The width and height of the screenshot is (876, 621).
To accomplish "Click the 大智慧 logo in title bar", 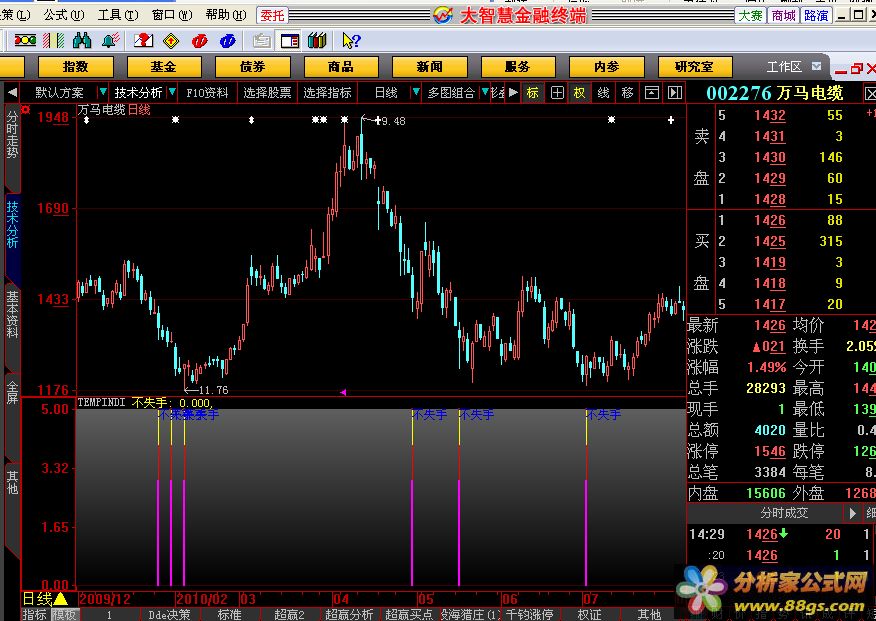I will [x=443, y=15].
